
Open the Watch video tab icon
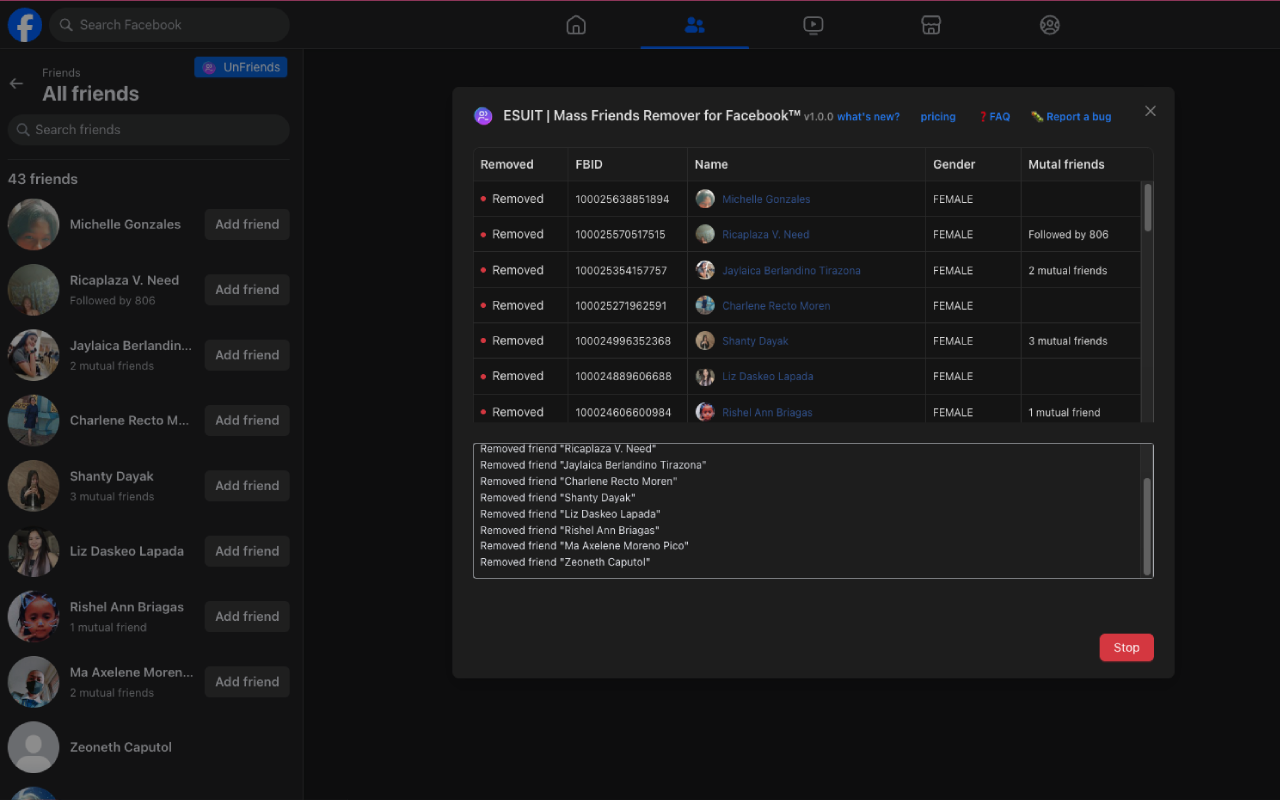point(813,25)
